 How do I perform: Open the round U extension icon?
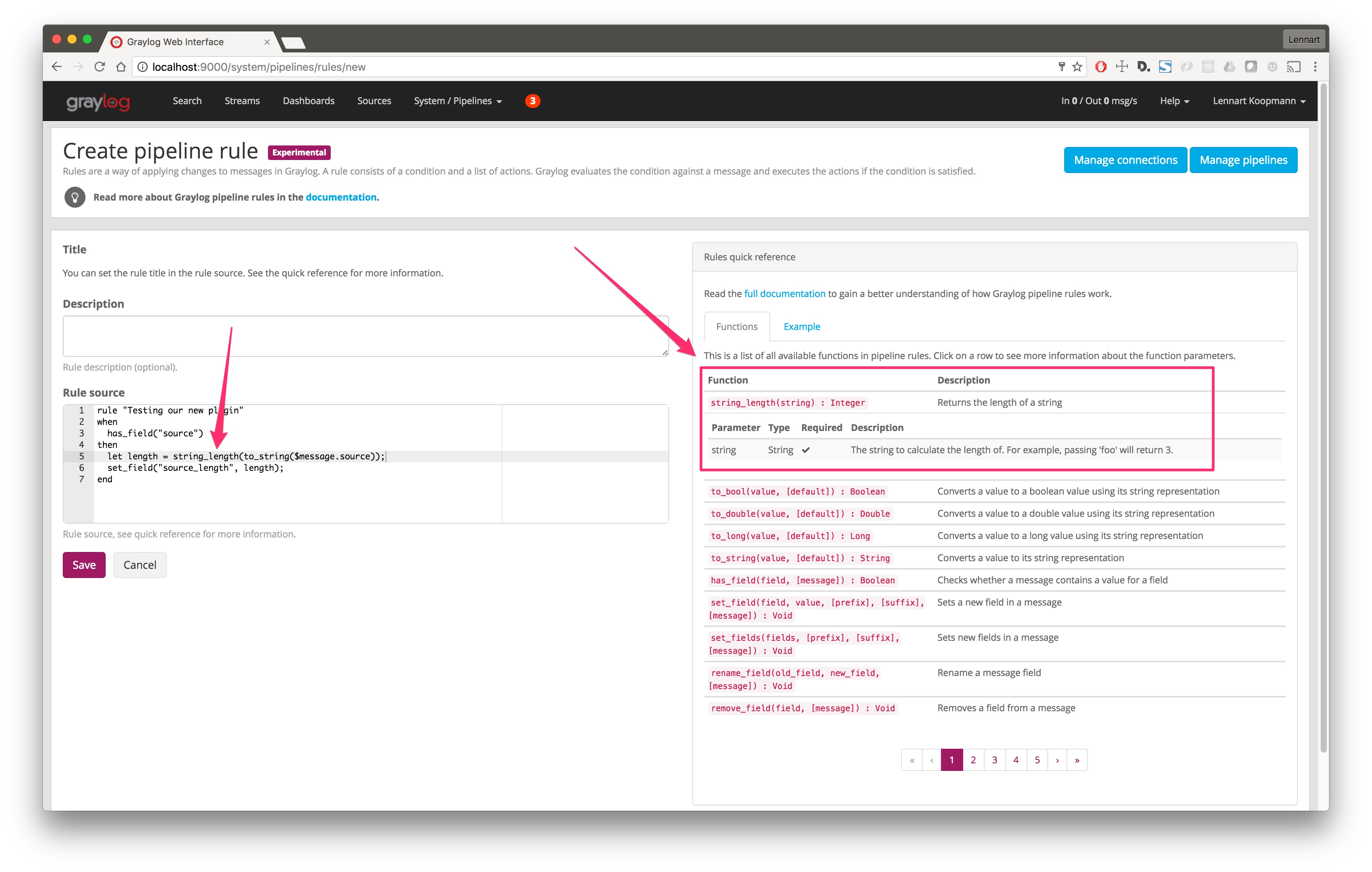(1272, 67)
